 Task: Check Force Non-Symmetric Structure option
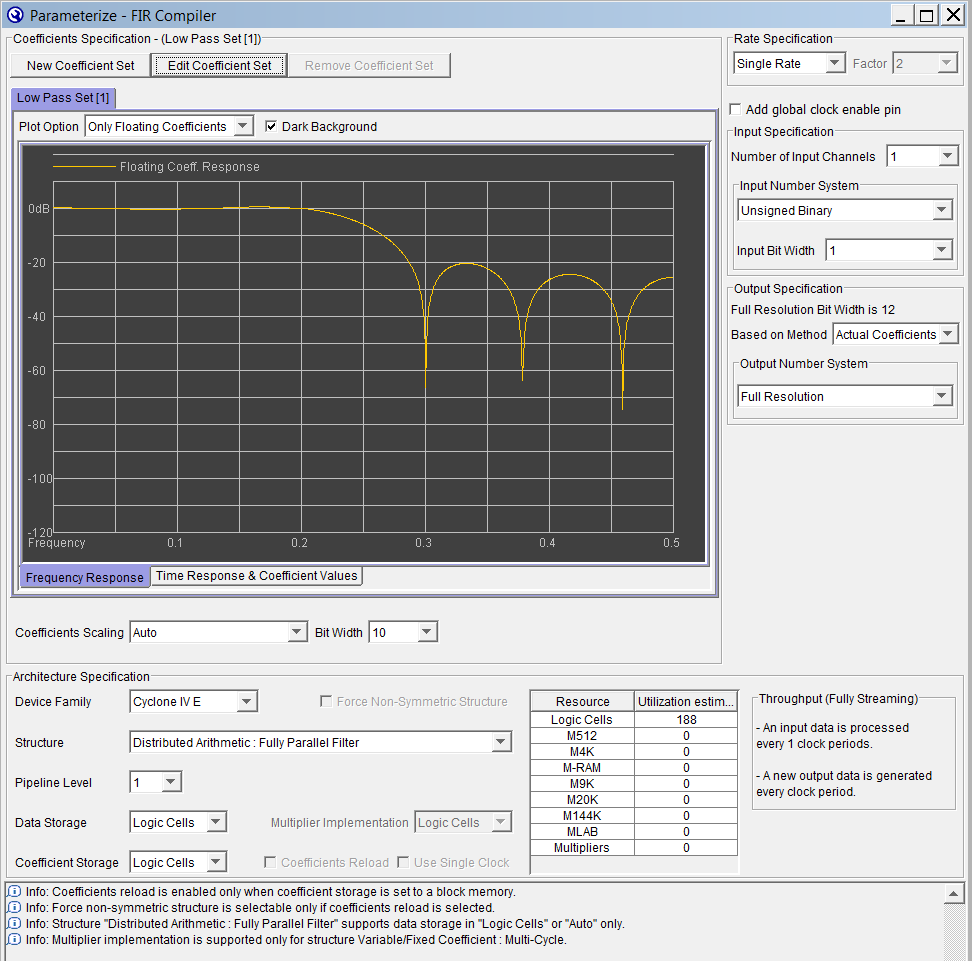(325, 701)
